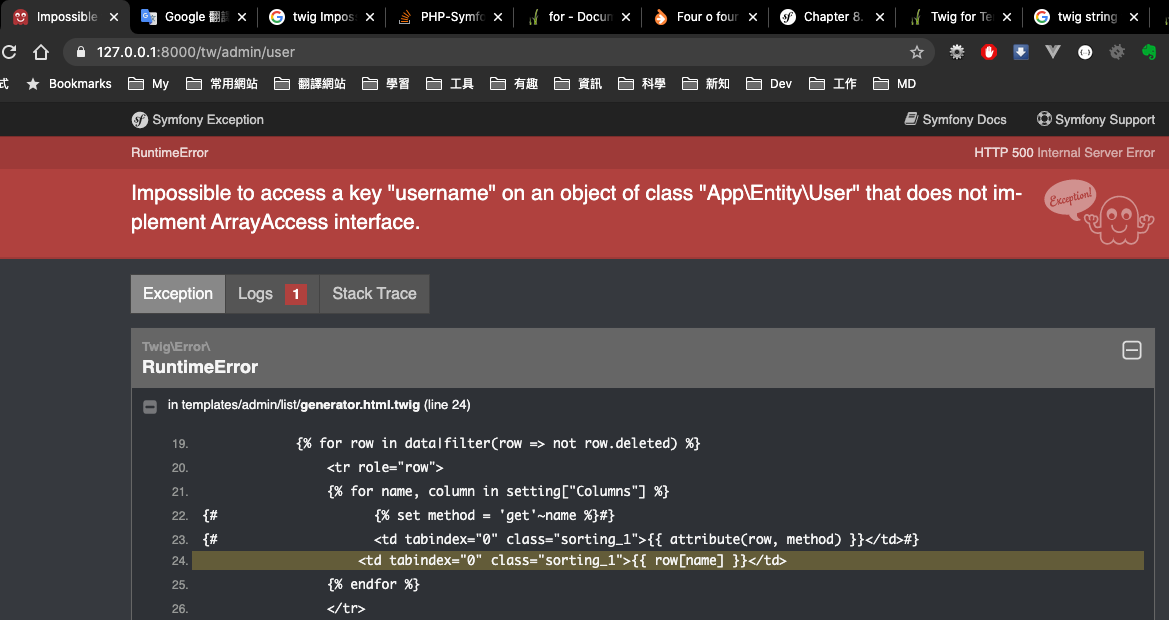Switch to the Logs tab
1169x620 pixels.
click(x=272, y=294)
